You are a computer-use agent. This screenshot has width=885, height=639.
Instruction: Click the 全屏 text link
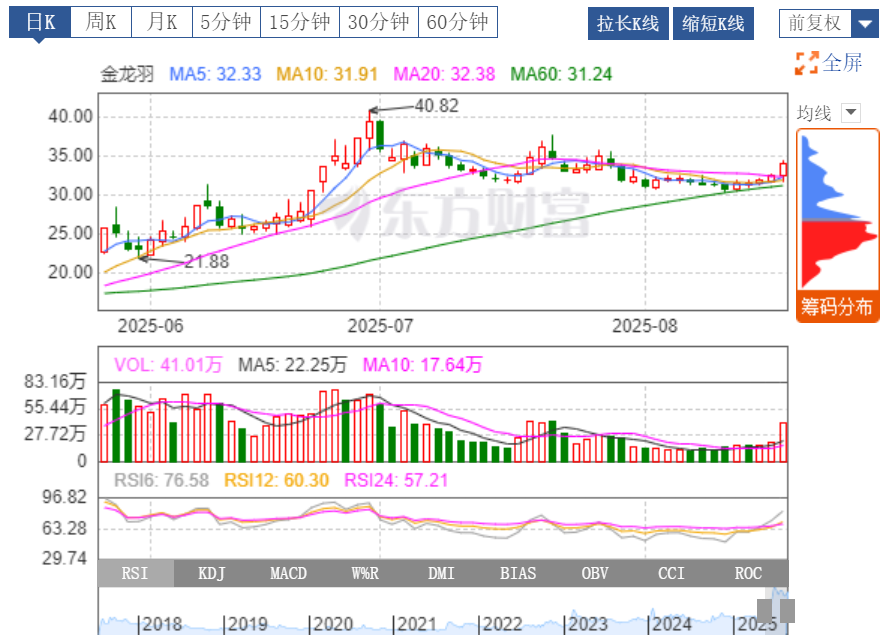[x=842, y=63]
